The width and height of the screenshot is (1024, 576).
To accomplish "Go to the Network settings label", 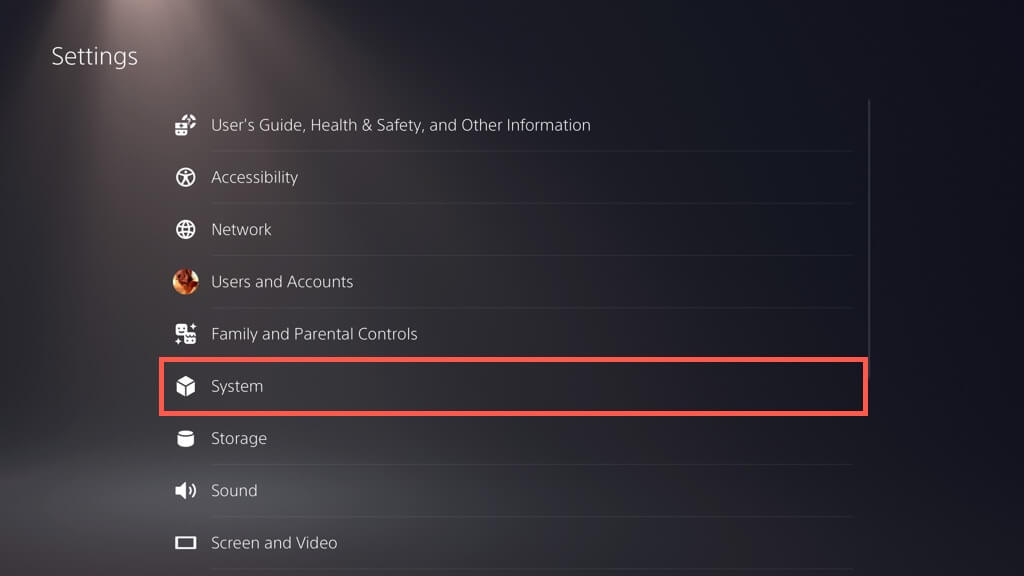I will (x=241, y=229).
